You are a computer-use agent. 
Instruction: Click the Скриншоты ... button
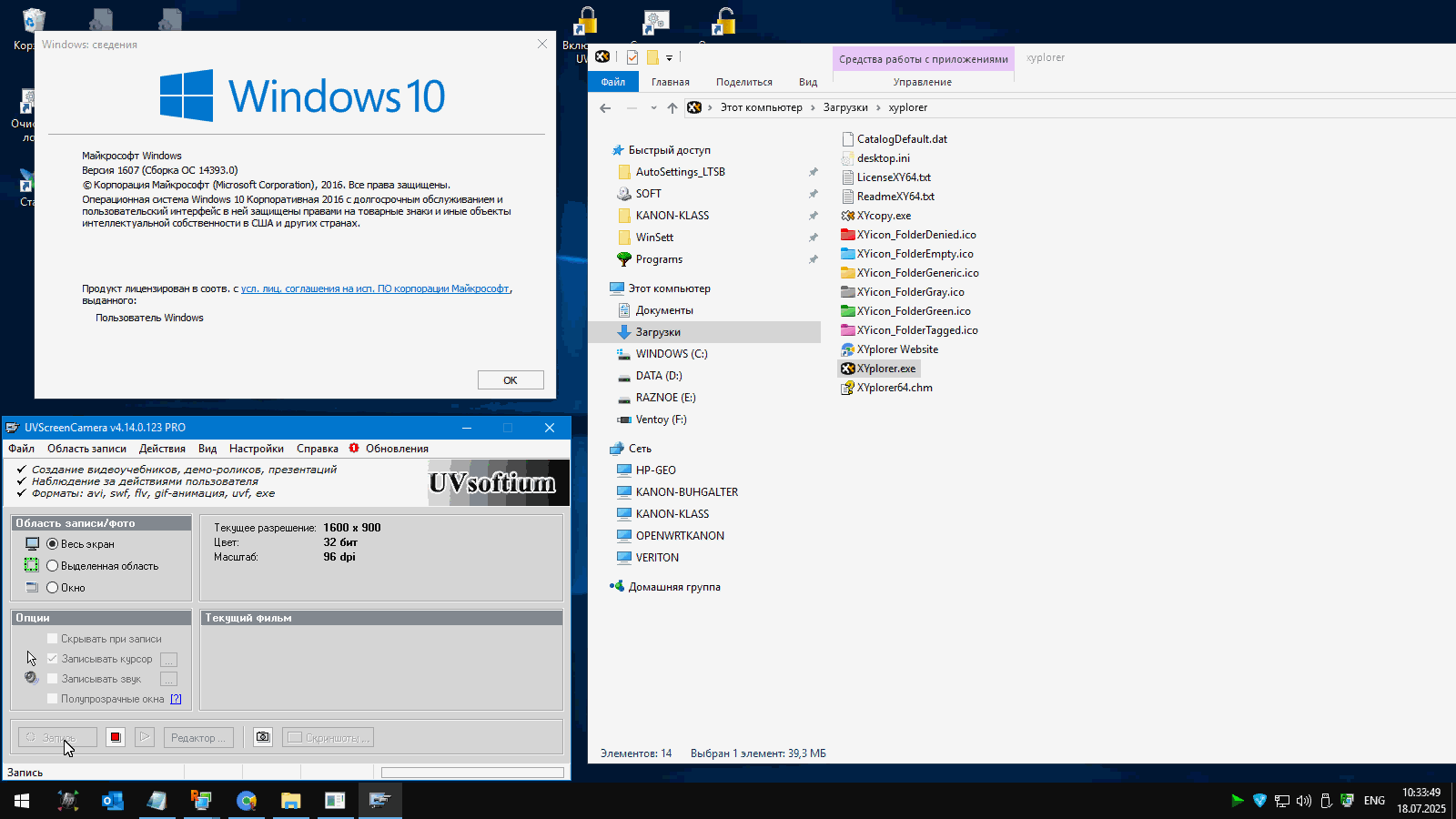[328, 737]
